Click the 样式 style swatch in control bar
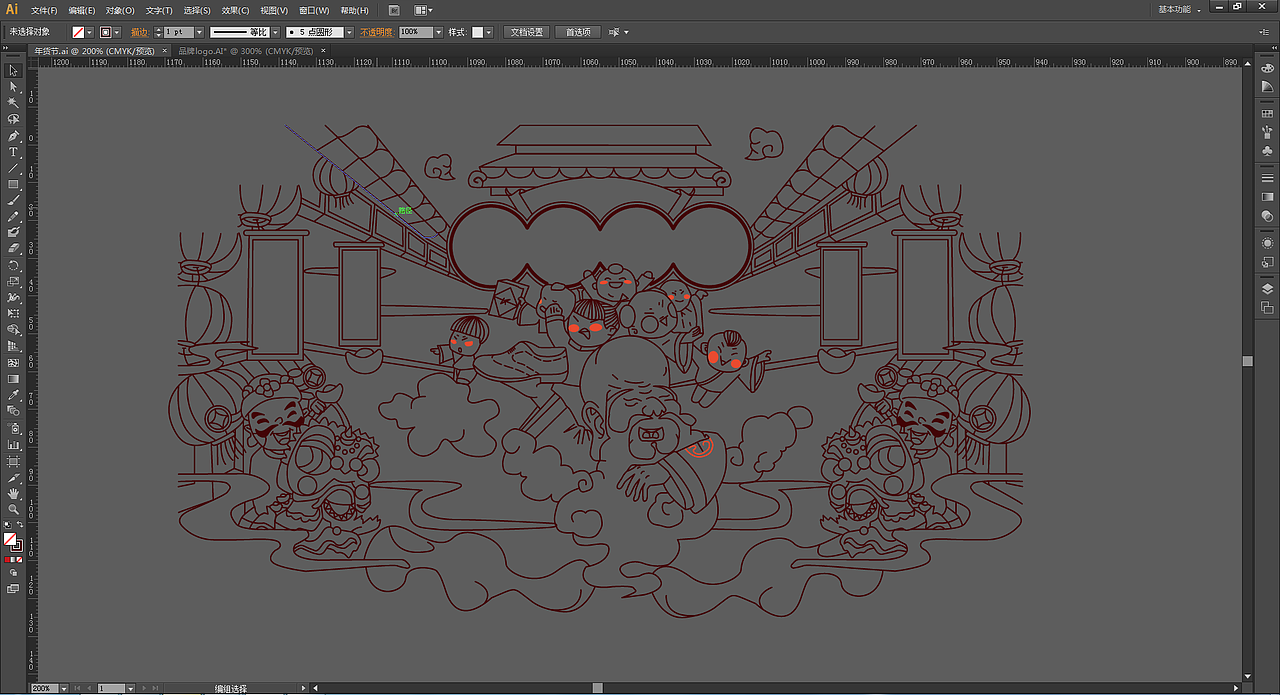The height and width of the screenshot is (695, 1280). pos(478,32)
